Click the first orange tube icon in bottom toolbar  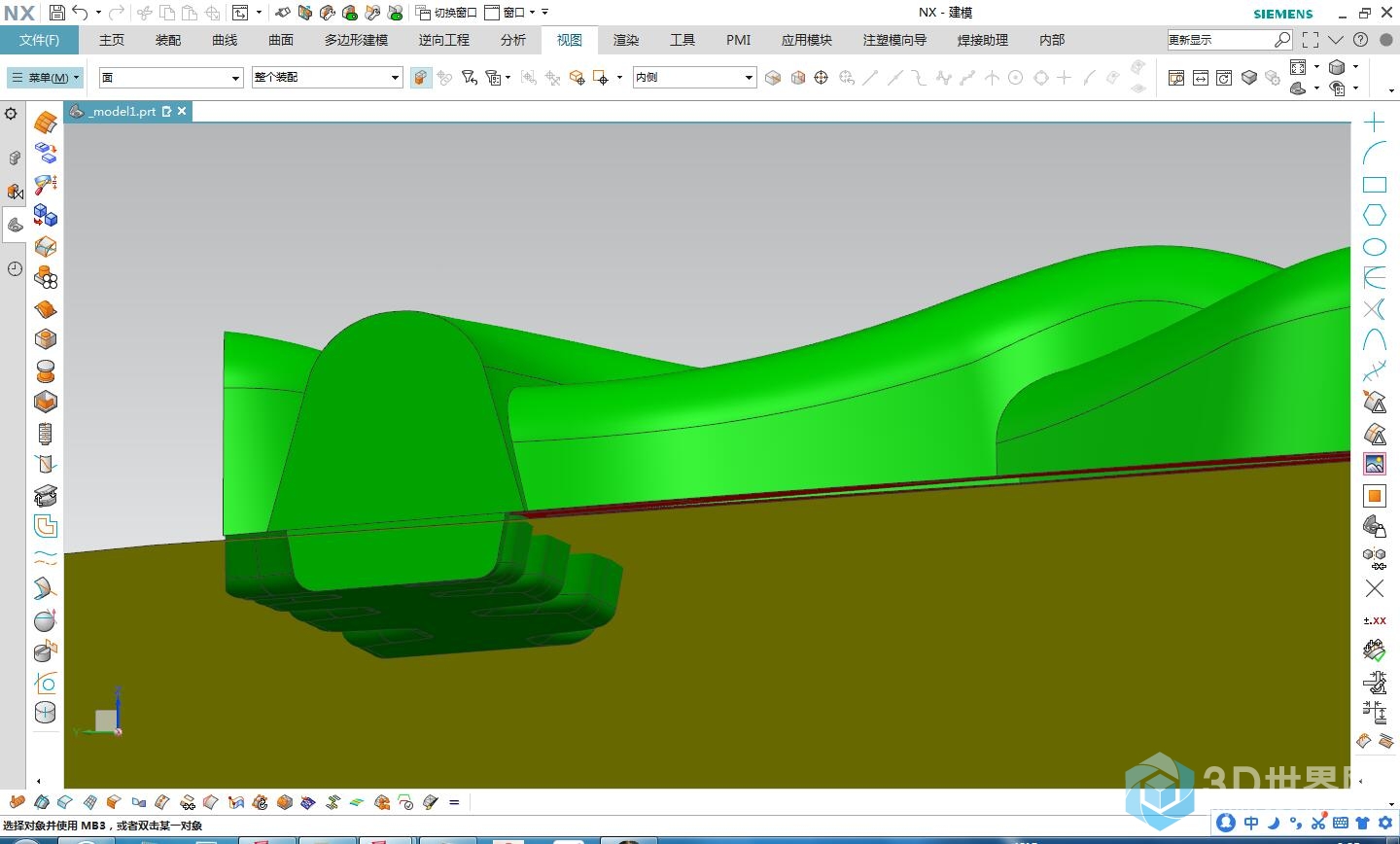[17, 802]
